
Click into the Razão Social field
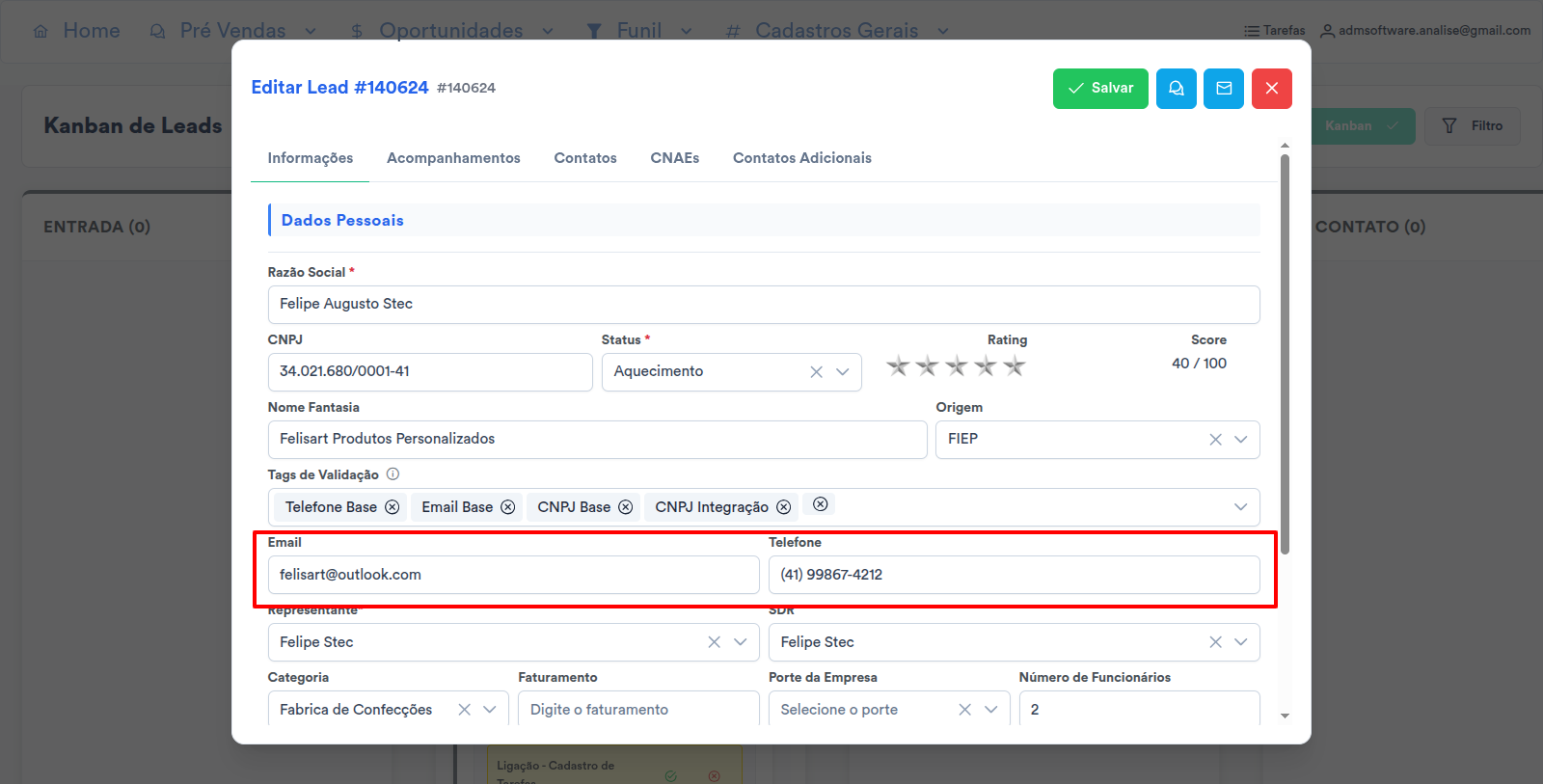click(763, 305)
